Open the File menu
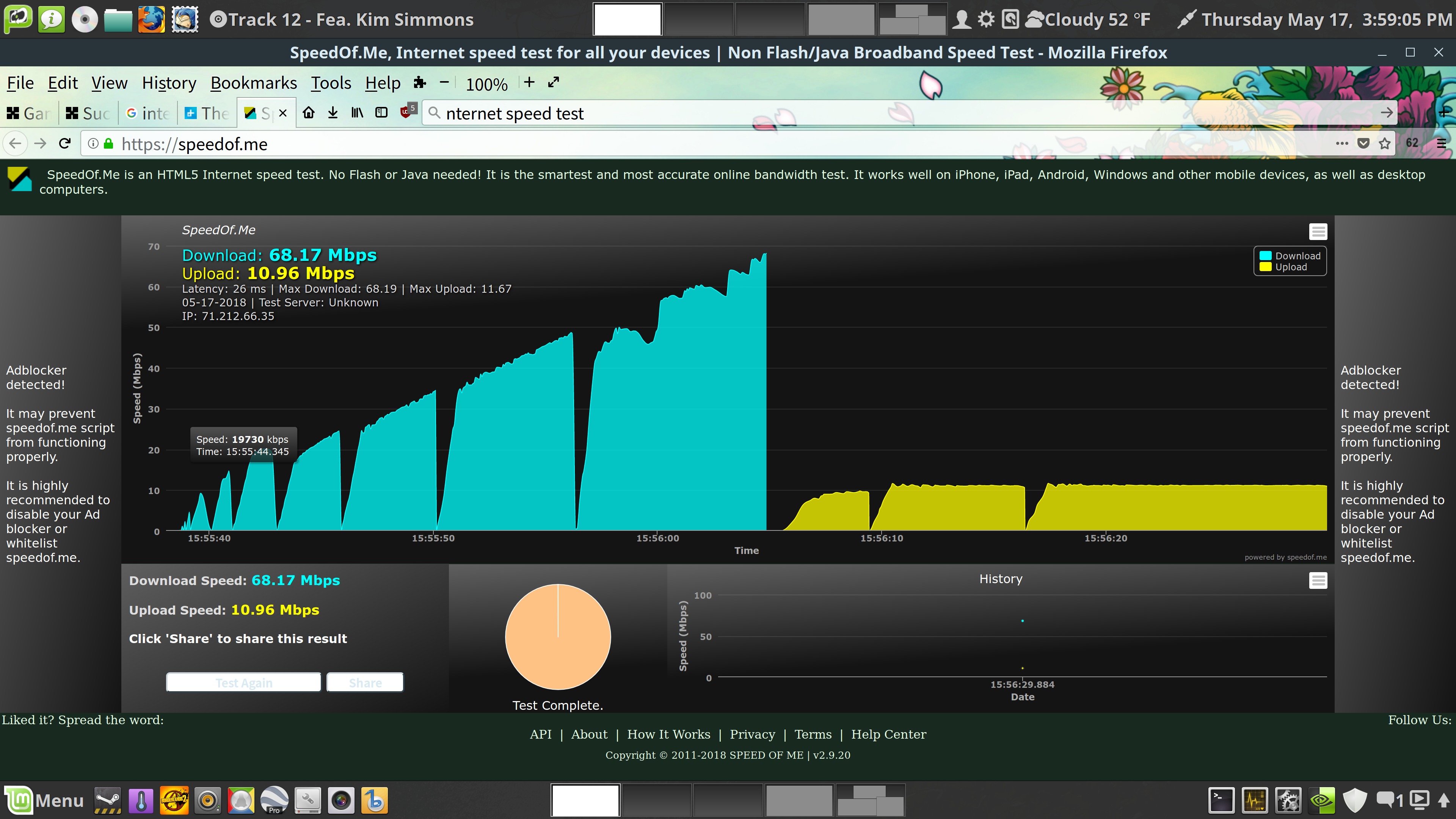This screenshot has width=1456, height=819. [20, 83]
